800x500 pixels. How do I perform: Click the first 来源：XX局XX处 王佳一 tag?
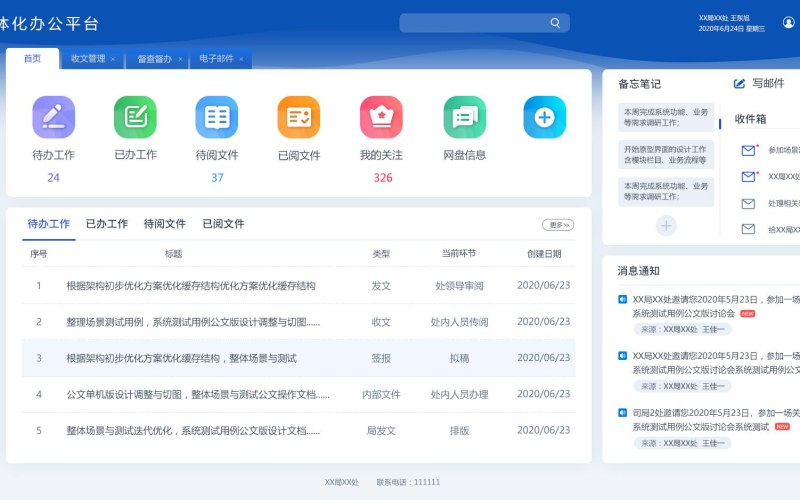click(682, 330)
